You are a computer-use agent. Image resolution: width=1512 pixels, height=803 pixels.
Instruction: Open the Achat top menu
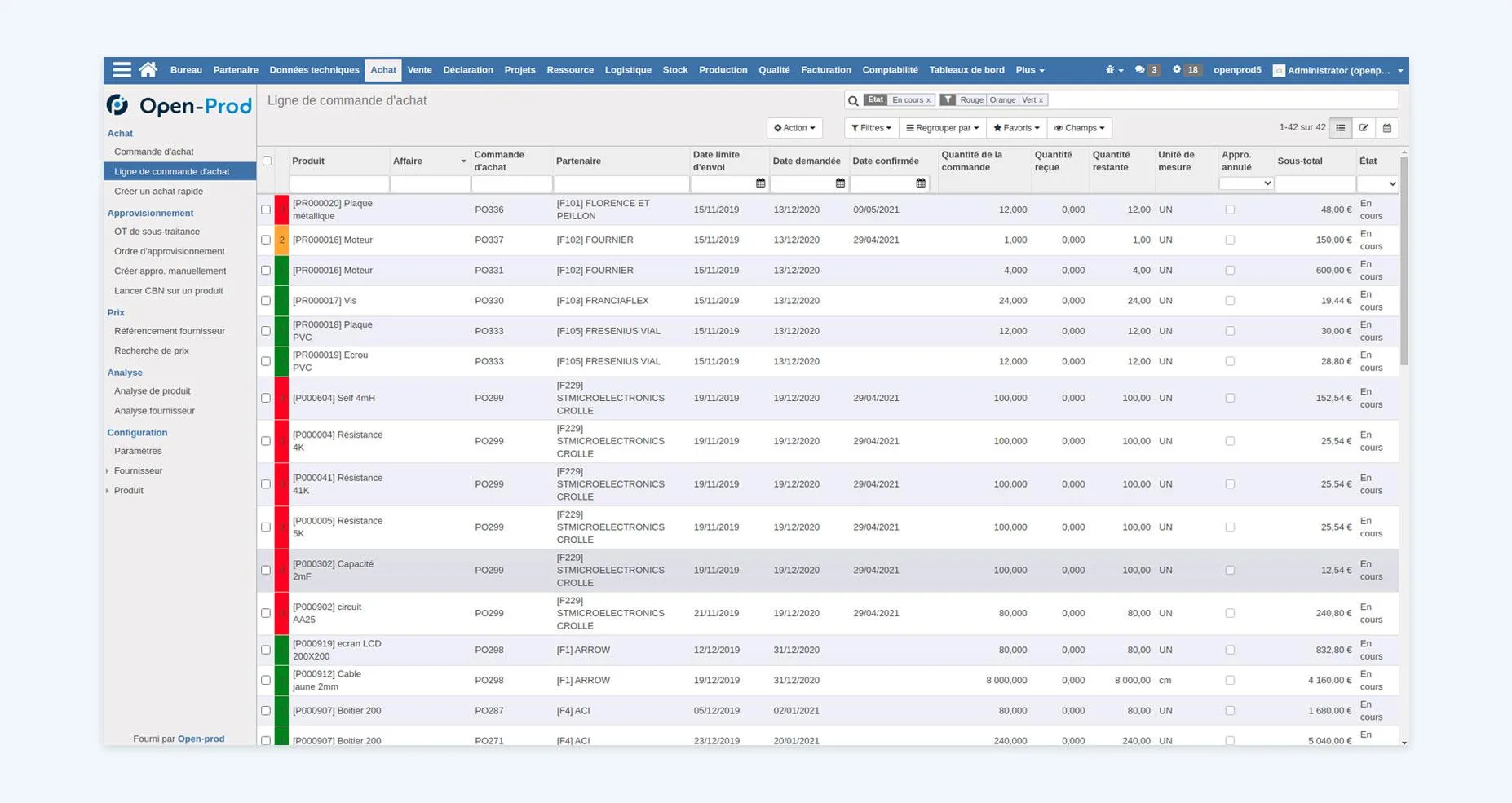pos(383,70)
